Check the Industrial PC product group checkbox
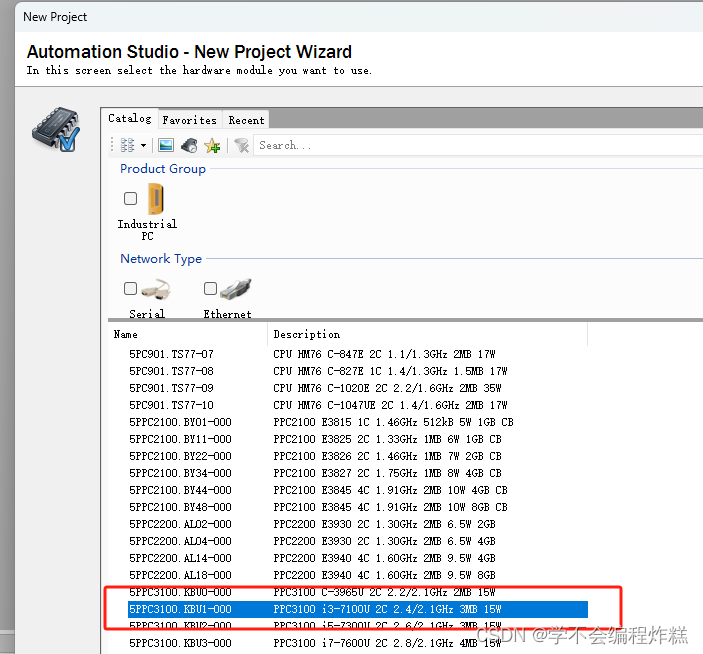 click(130, 198)
